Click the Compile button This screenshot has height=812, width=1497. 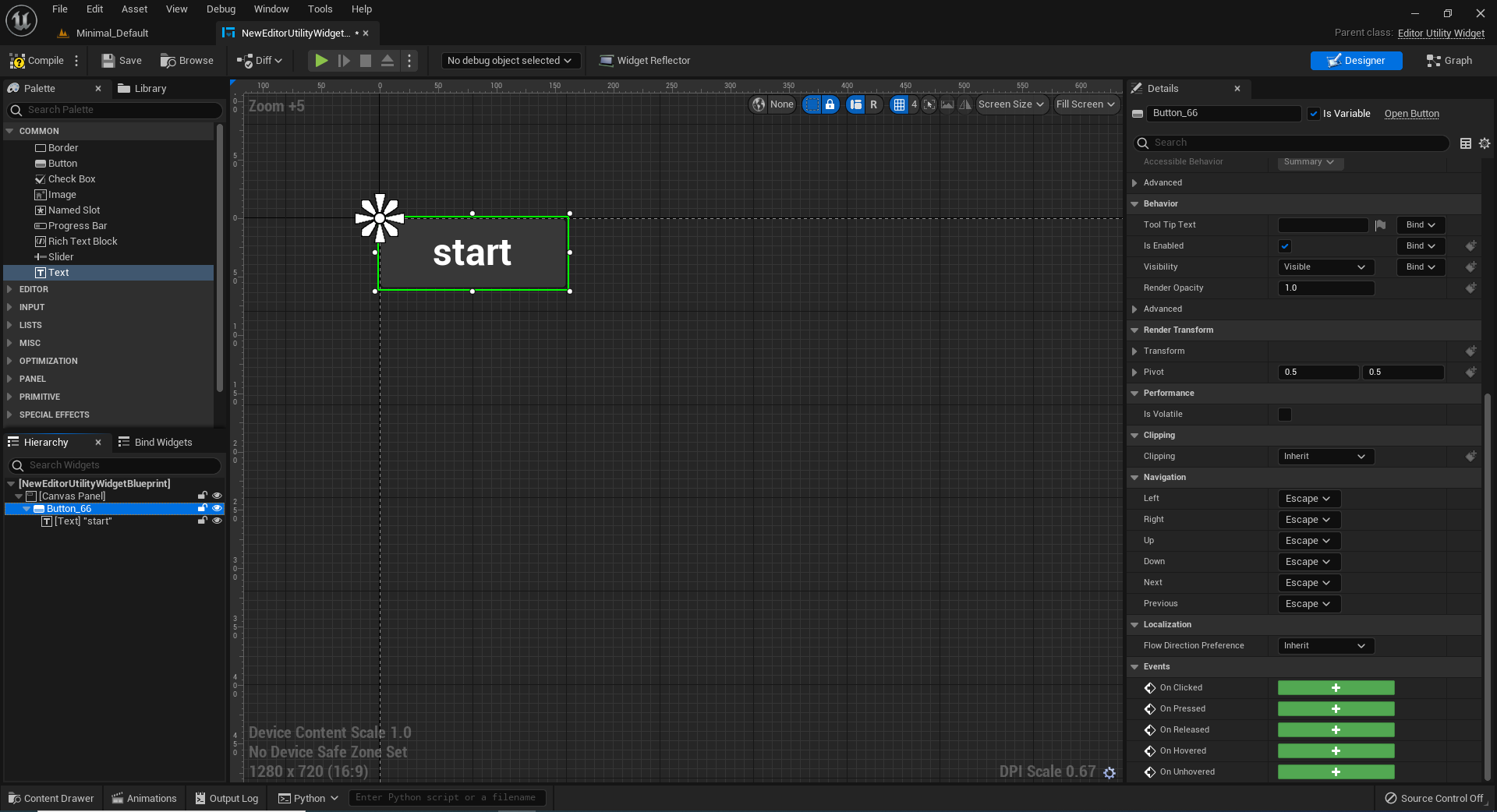click(41, 60)
